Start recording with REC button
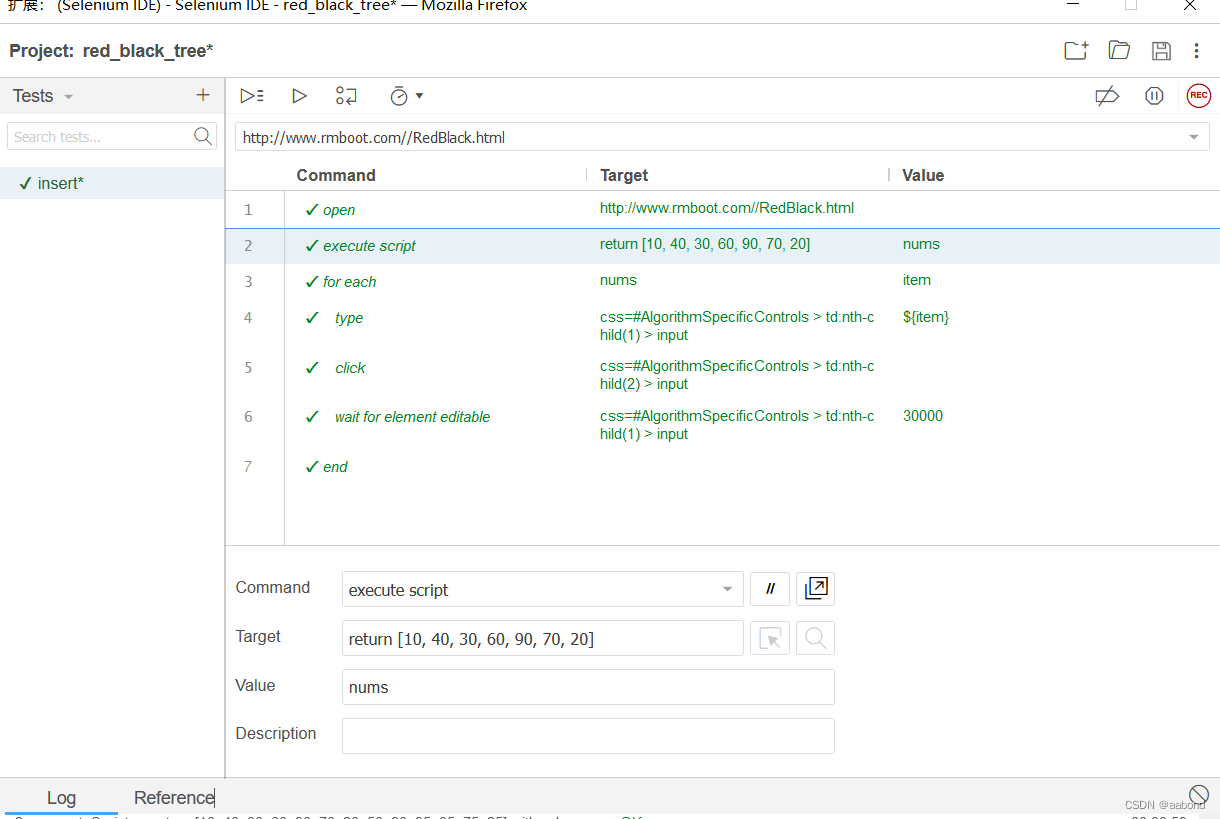This screenshot has width=1220, height=819. (1198, 96)
